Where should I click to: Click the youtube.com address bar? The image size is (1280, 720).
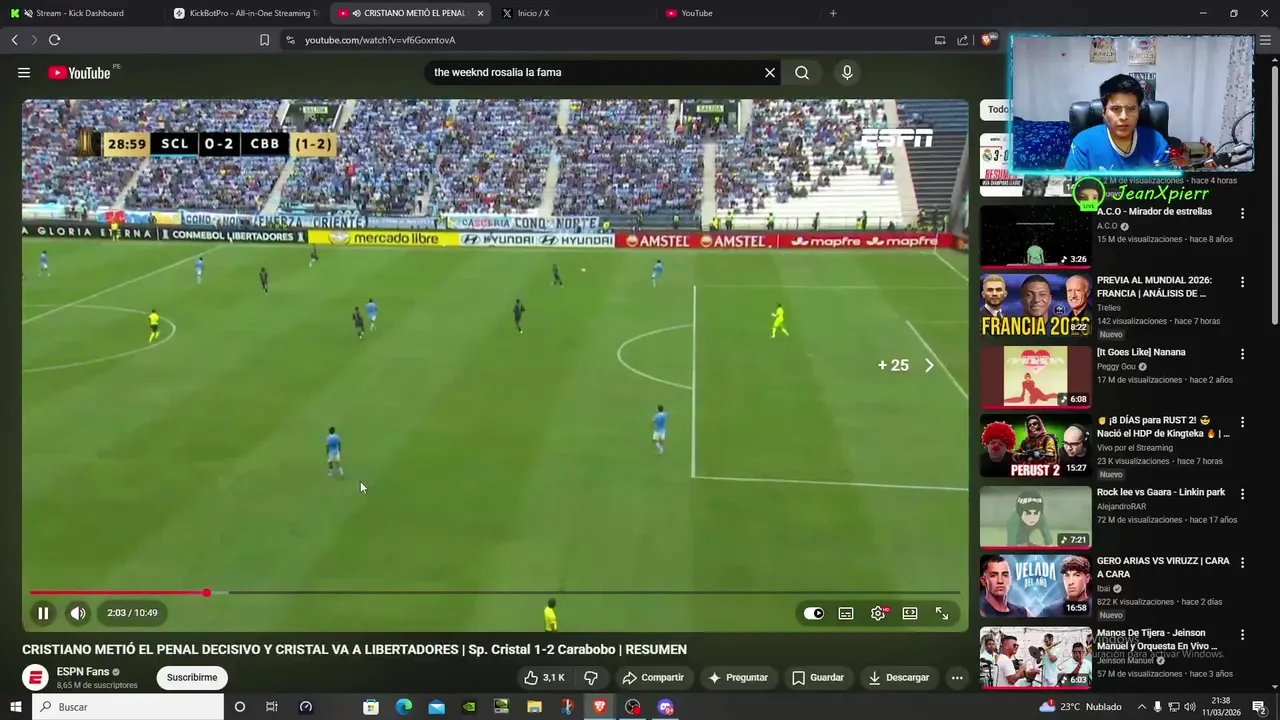[600, 40]
